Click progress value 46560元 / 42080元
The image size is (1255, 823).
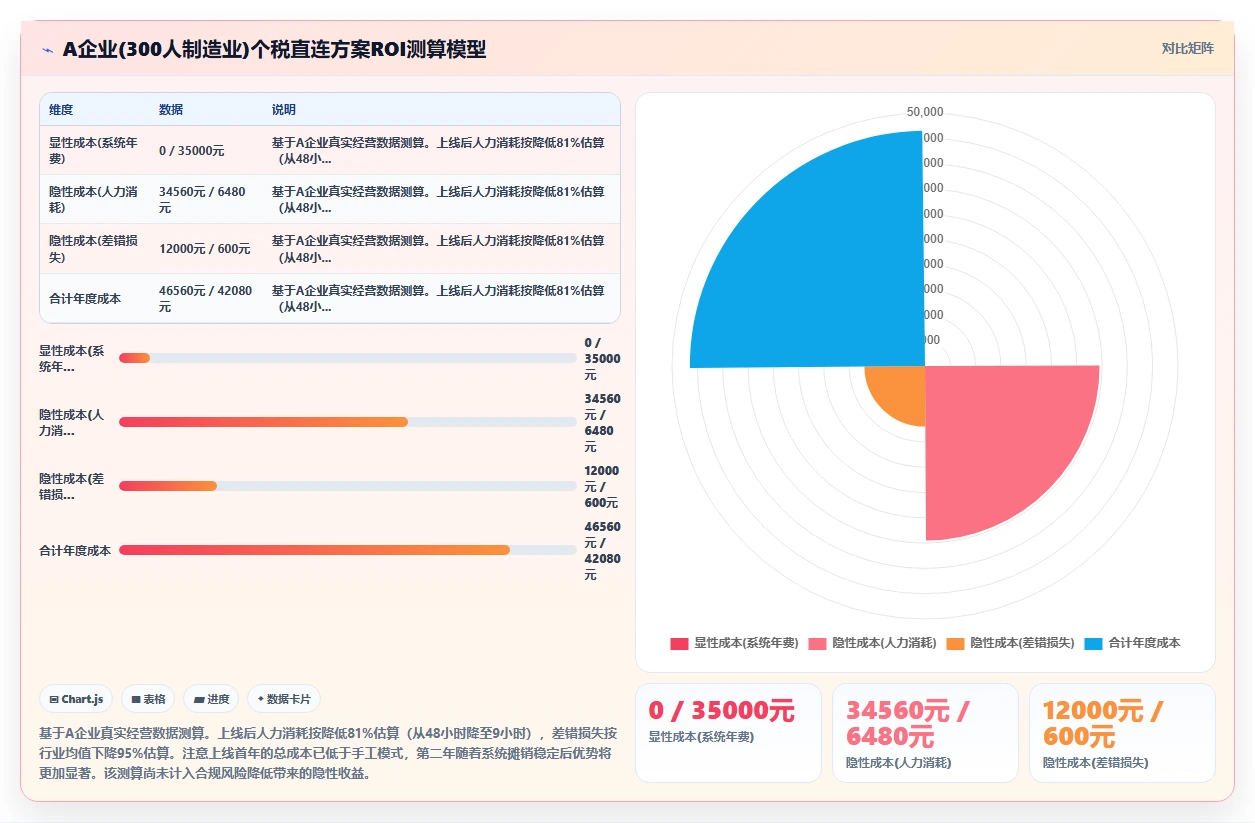pos(602,550)
